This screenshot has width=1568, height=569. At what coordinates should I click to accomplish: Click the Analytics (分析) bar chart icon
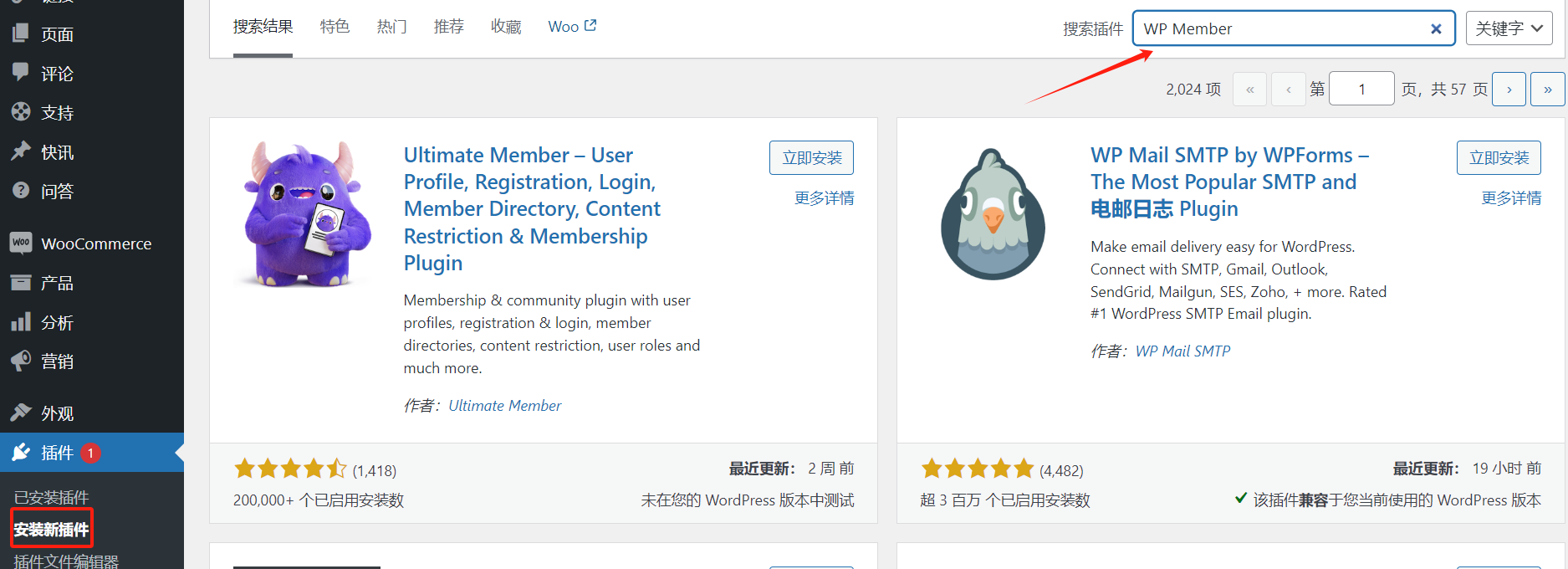(x=21, y=322)
